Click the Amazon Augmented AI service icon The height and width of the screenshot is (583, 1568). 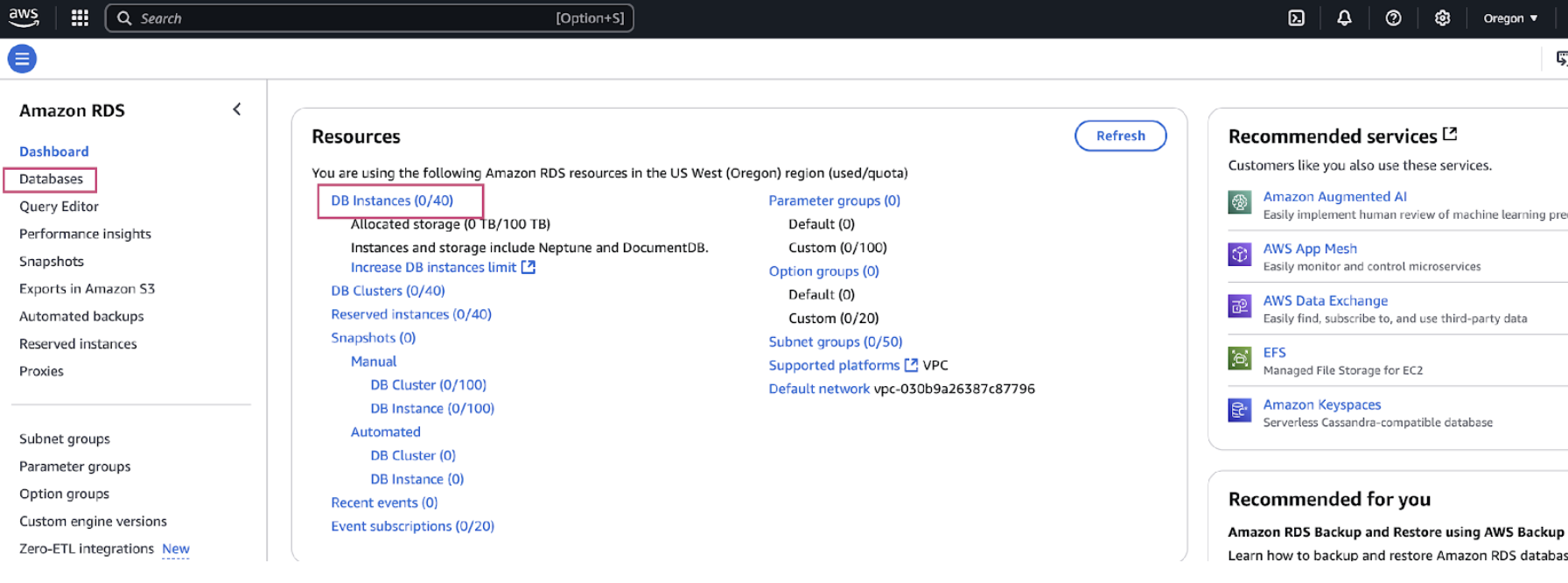coord(1240,203)
